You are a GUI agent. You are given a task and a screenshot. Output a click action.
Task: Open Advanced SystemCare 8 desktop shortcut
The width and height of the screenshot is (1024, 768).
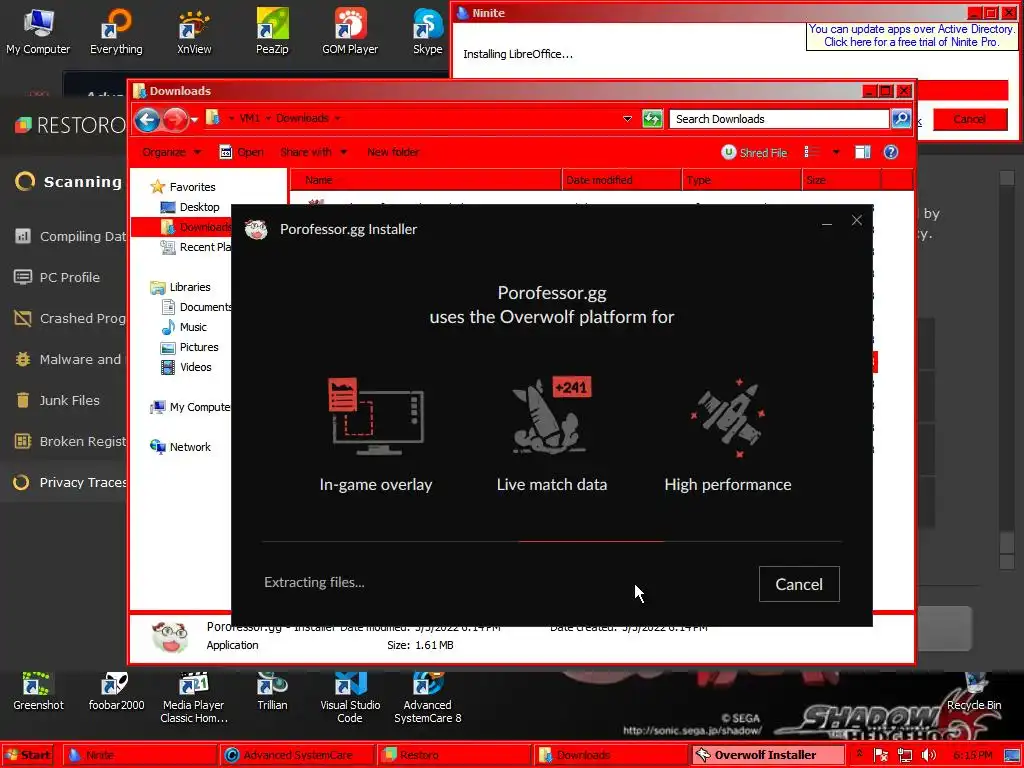428,699
